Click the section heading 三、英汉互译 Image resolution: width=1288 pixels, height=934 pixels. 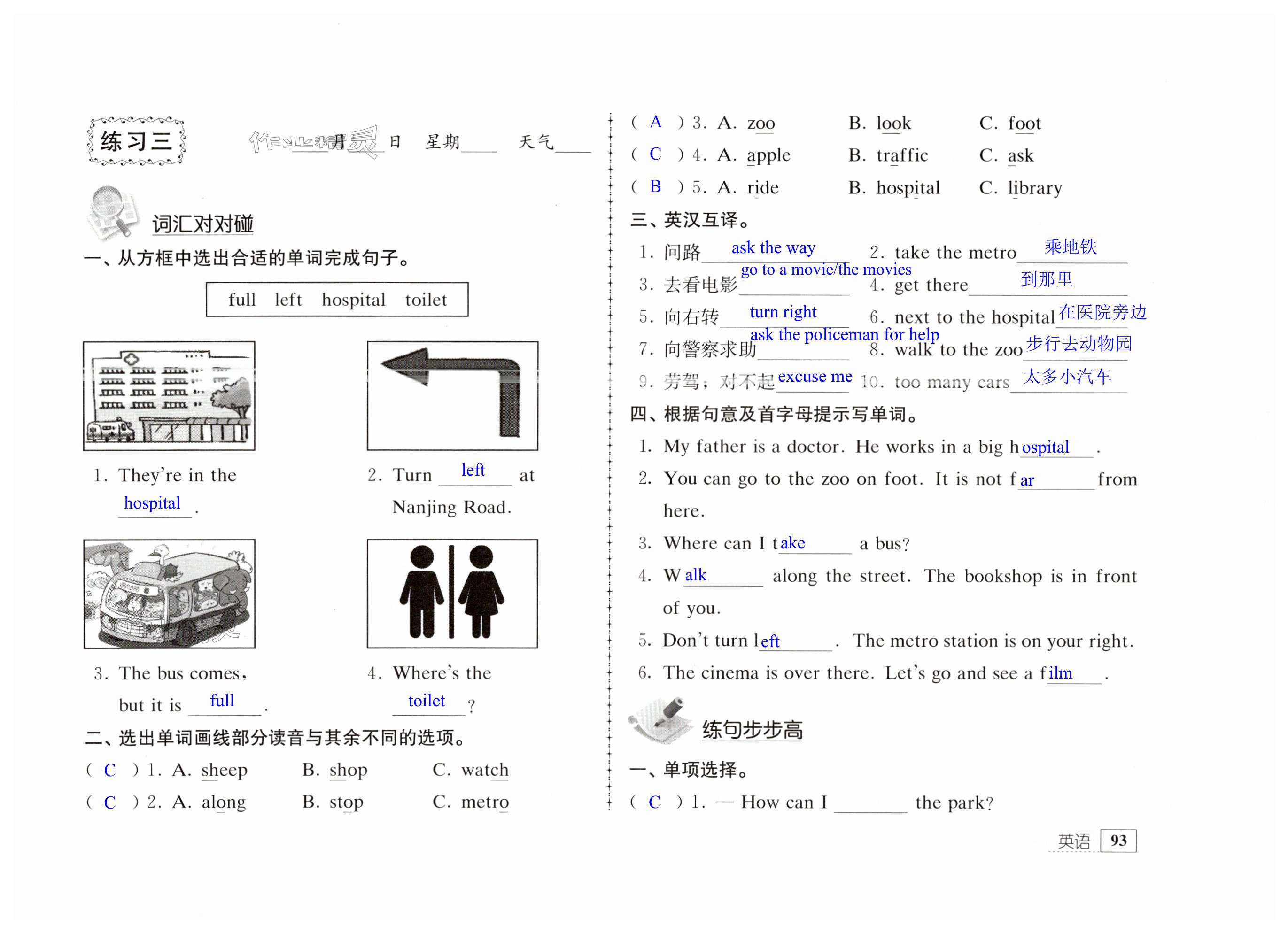tap(690, 220)
